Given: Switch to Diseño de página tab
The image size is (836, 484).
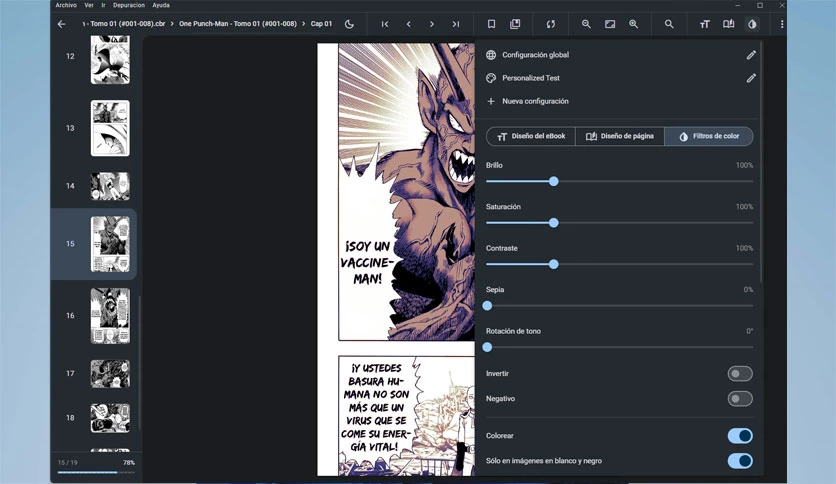Looking at the screenshot, I should (x=620, y=136).
